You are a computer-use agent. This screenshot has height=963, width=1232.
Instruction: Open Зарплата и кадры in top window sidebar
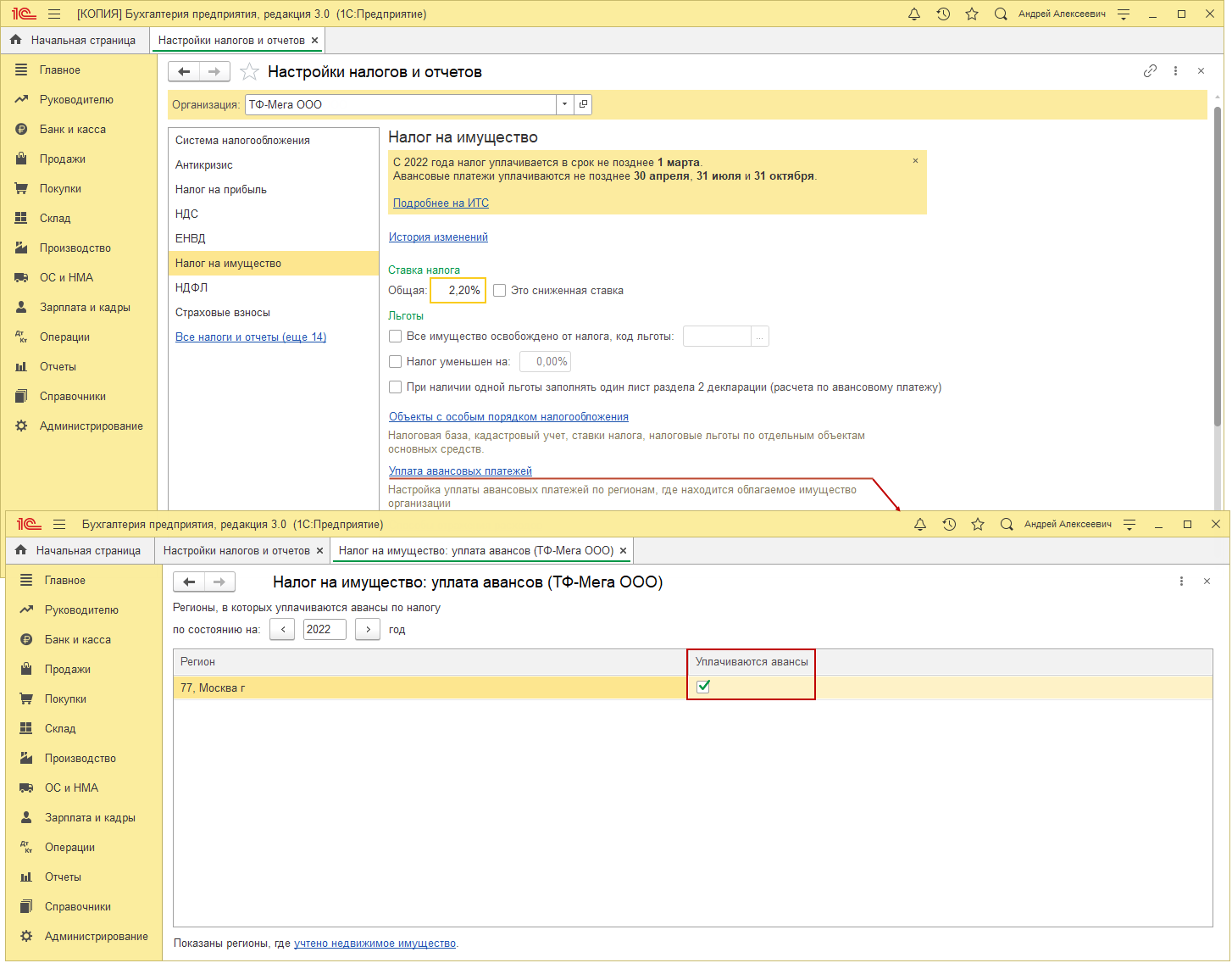click(85, 308)
